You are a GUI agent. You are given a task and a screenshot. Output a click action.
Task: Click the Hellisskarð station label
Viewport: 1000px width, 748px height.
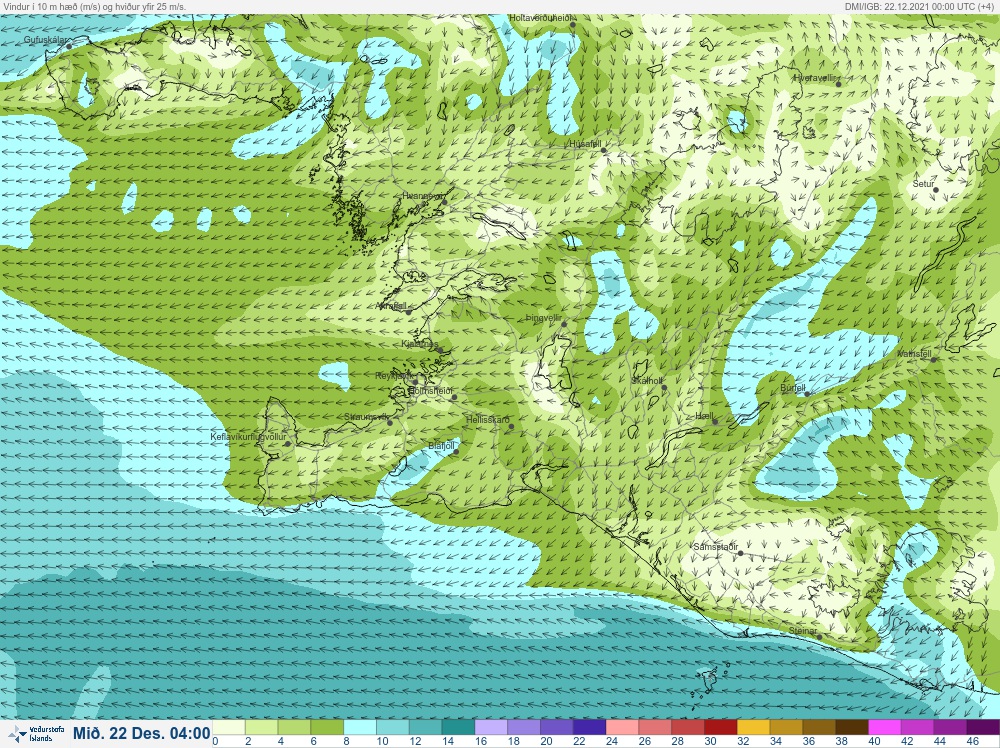pyautogui.click(x=487, y=420)
